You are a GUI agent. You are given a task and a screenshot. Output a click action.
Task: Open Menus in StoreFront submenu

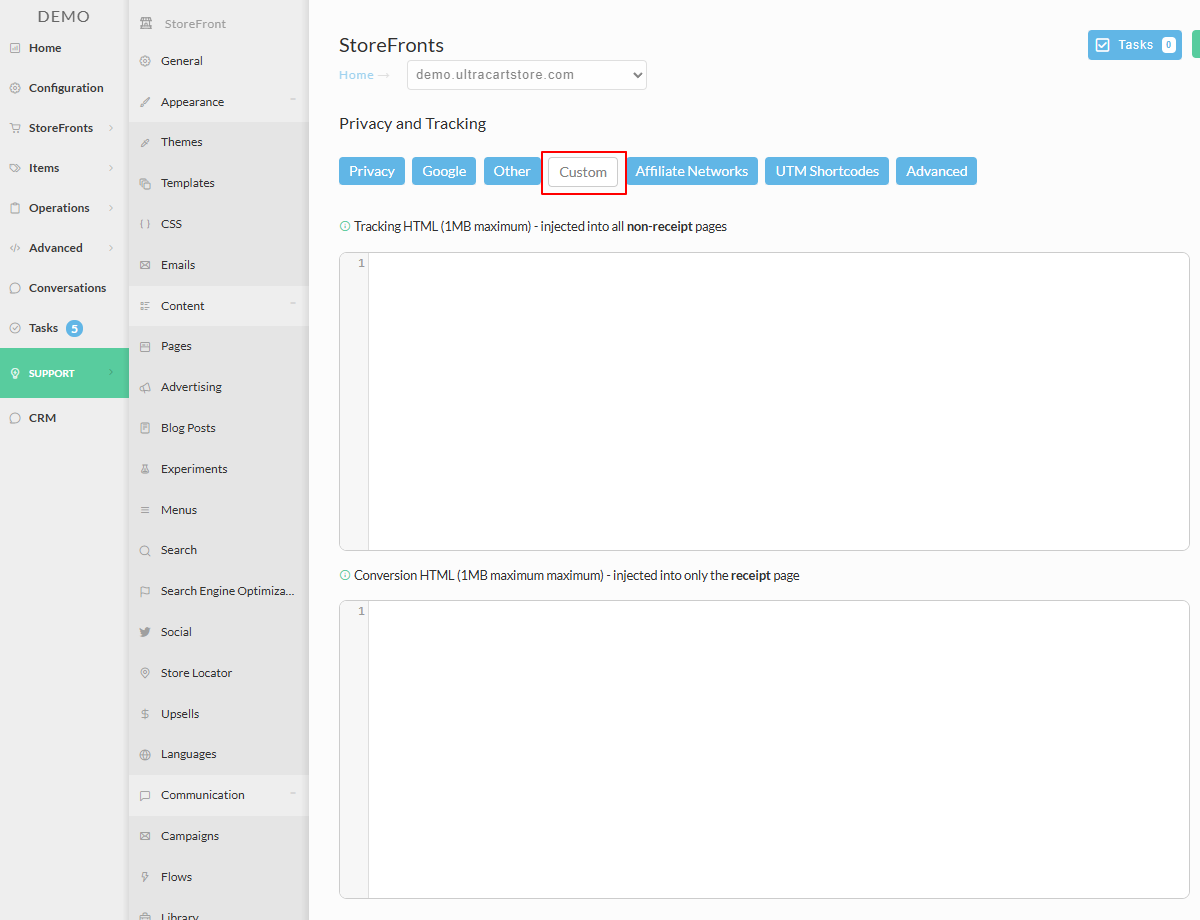[179, 510]
